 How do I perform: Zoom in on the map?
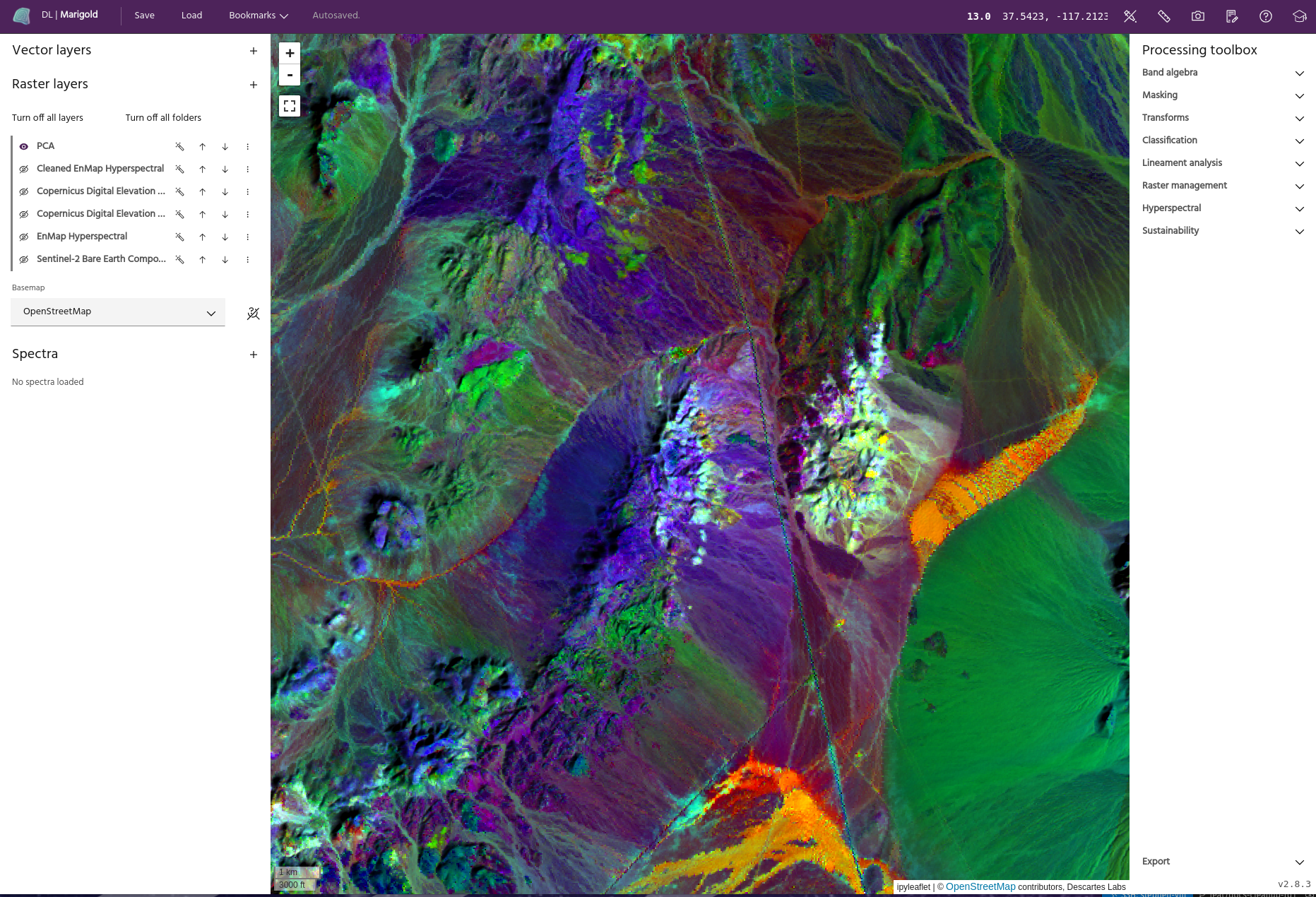tap(290, 54)
